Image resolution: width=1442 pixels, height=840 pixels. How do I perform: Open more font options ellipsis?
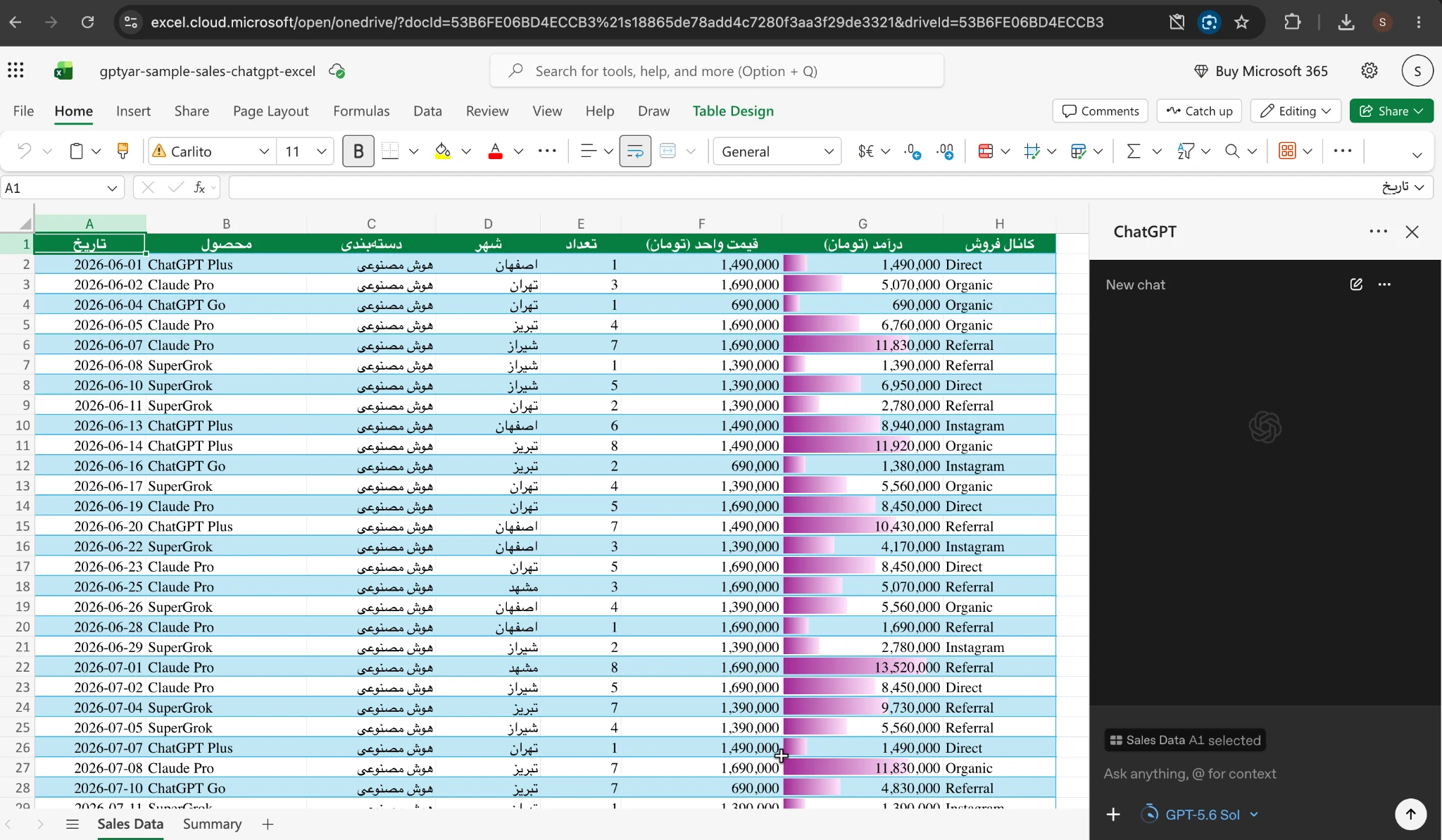pyautogui.click(x=547, y=151)
